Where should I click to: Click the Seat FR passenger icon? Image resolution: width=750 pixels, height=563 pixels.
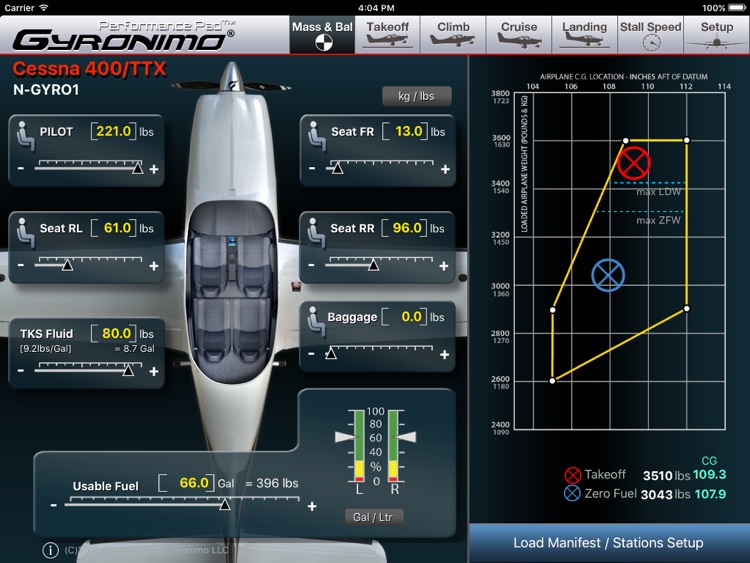tap(316, 136)
